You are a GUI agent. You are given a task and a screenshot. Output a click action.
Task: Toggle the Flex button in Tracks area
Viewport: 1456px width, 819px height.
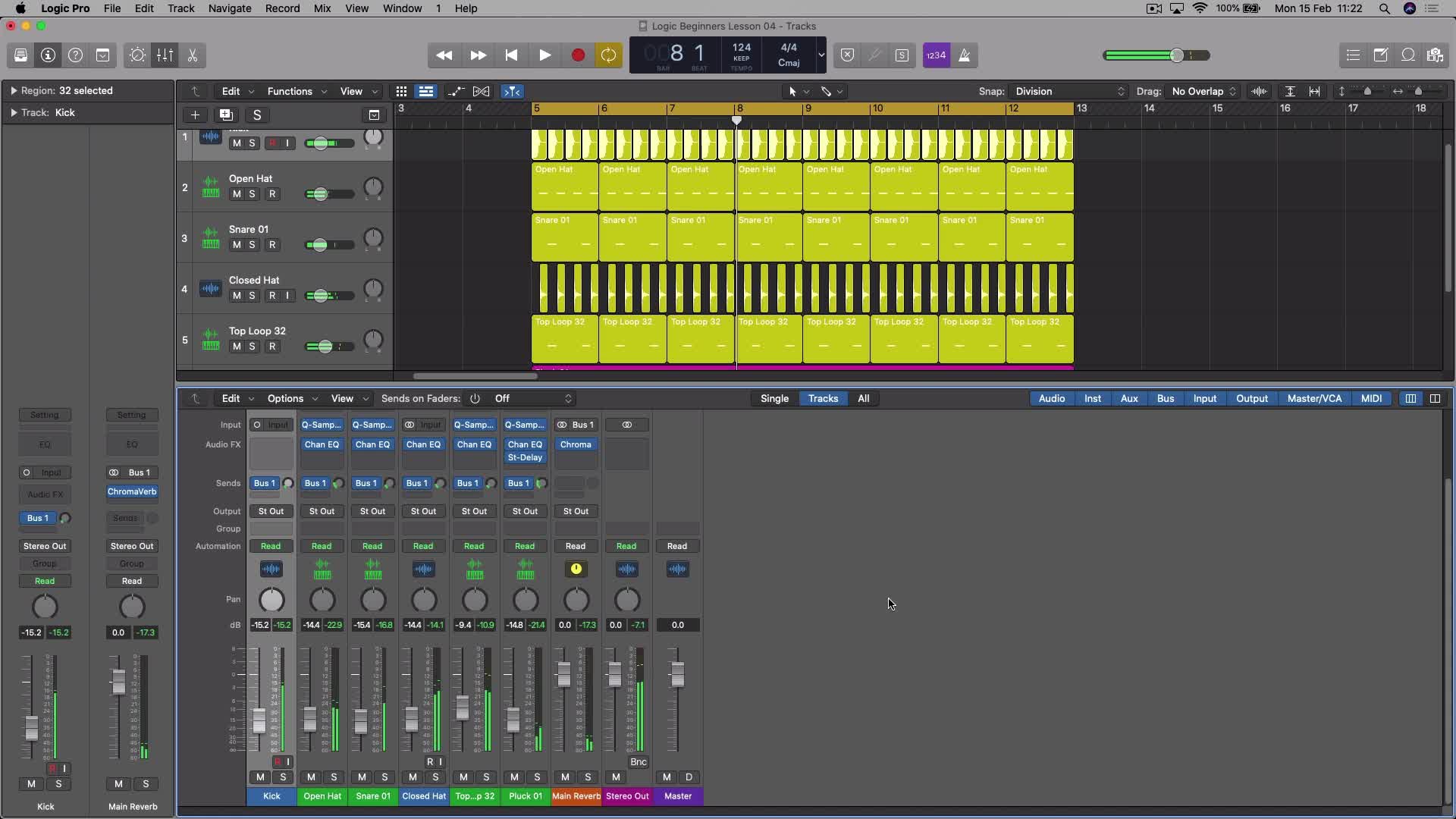(481, 92)
